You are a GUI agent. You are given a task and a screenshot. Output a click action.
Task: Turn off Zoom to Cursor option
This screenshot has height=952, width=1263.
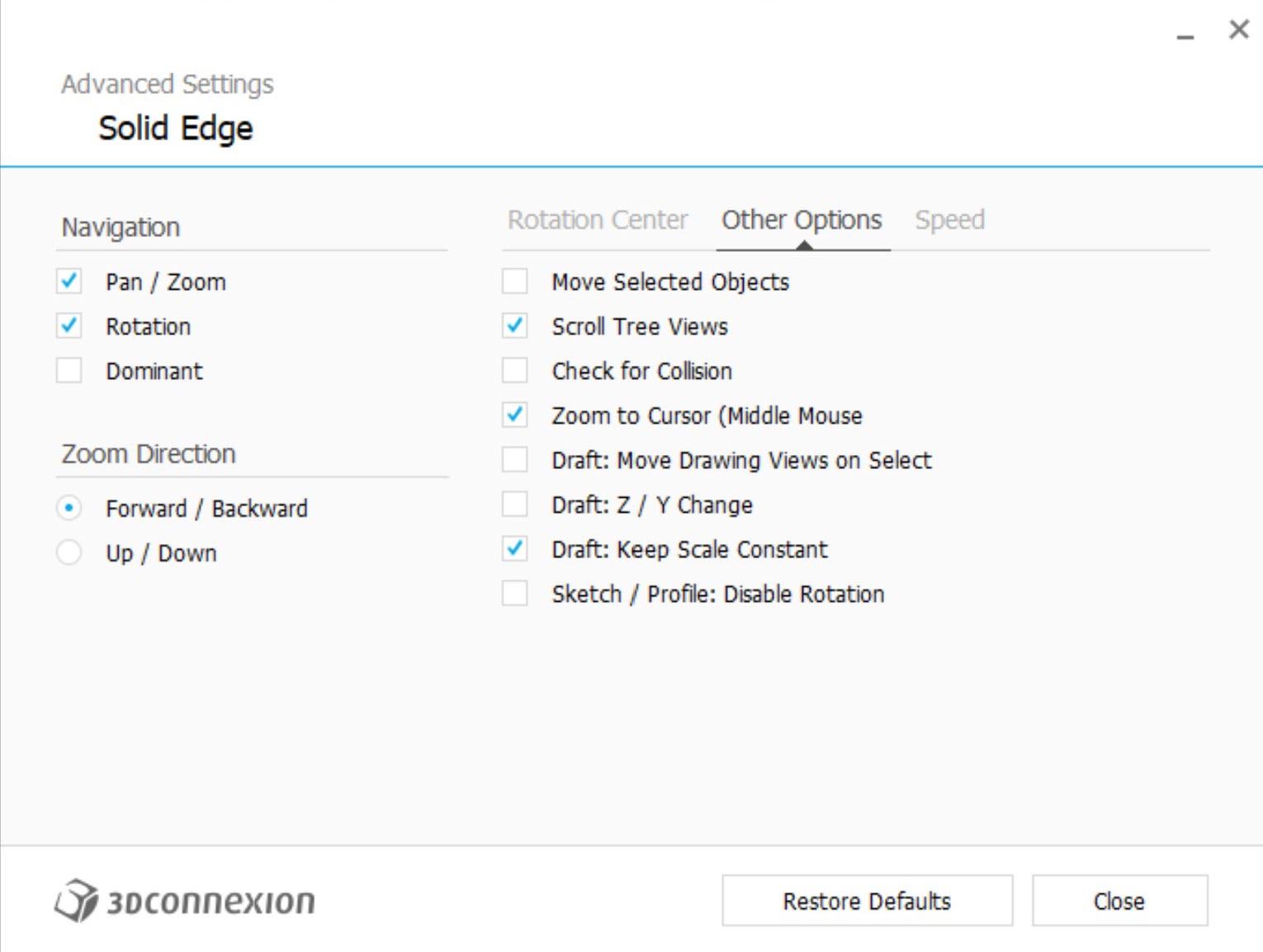pyautogui.click(x=514, y=415)
